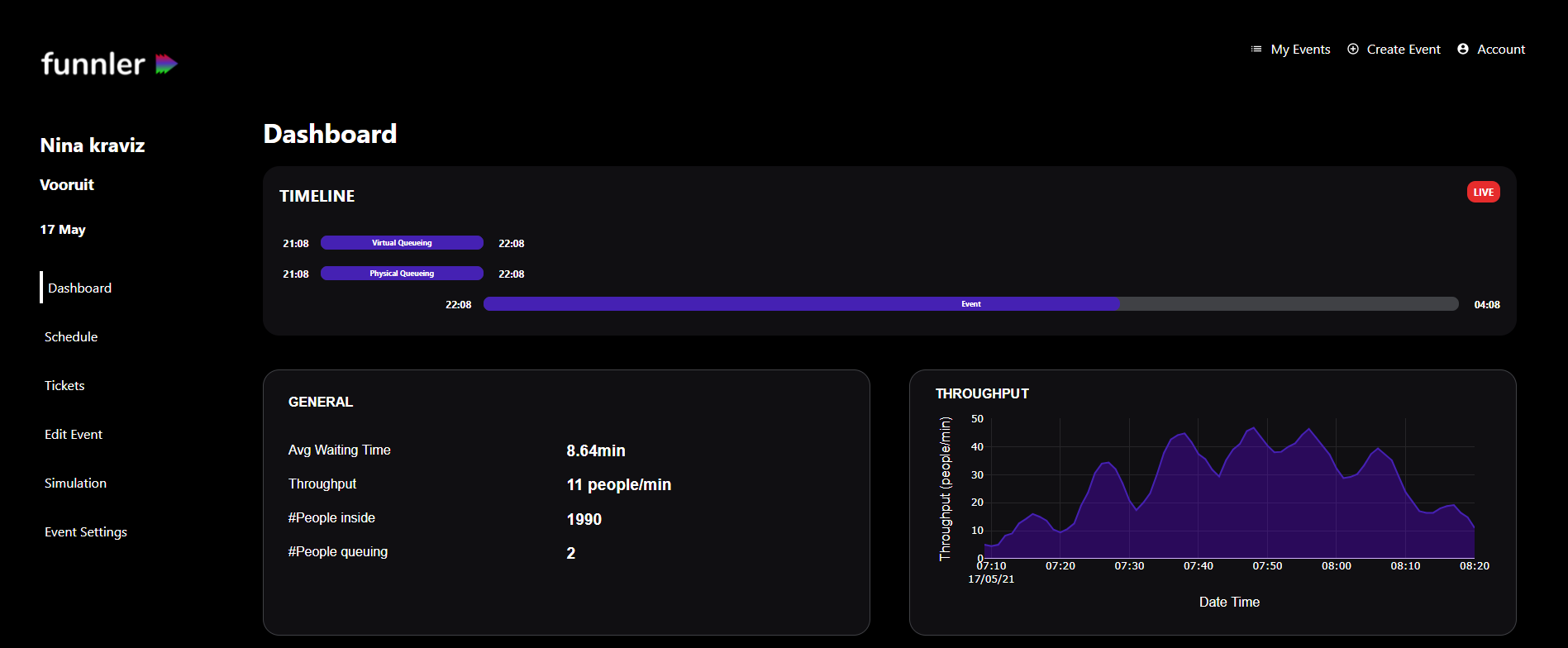Click the Account user icon
The height and width of the screenshot is (648, 1568).
[1463, 50]
